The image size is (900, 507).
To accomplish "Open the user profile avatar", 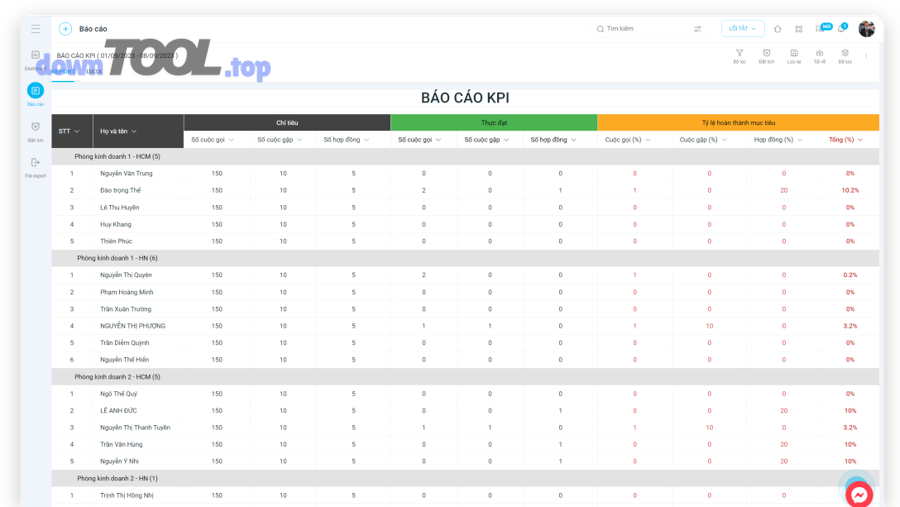I will 866,29.
